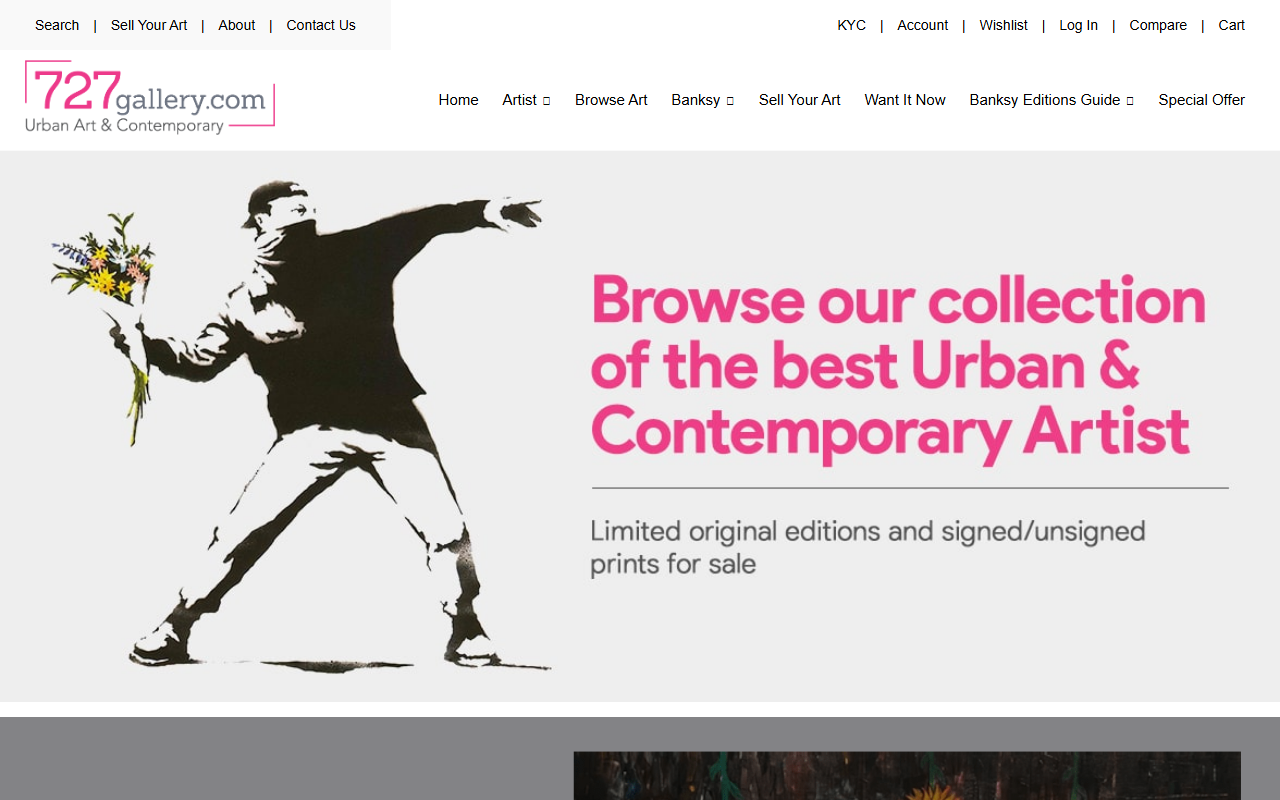
Task: Open the KYC link
Action: pos(852,25)
